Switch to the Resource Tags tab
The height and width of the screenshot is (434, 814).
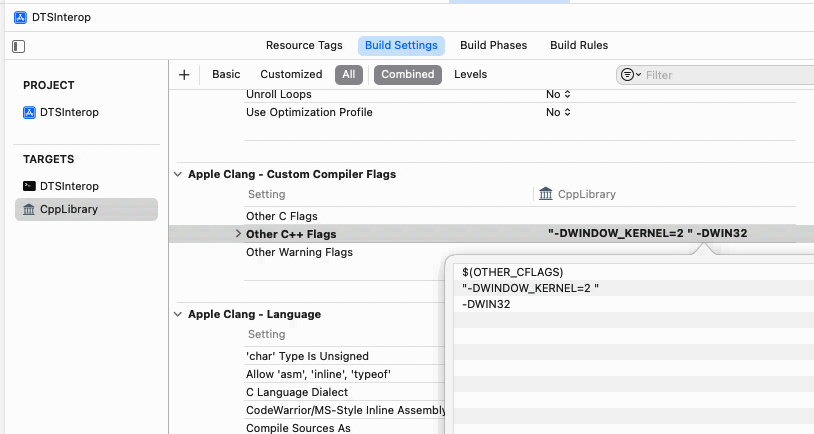click(x=304, y=45)
